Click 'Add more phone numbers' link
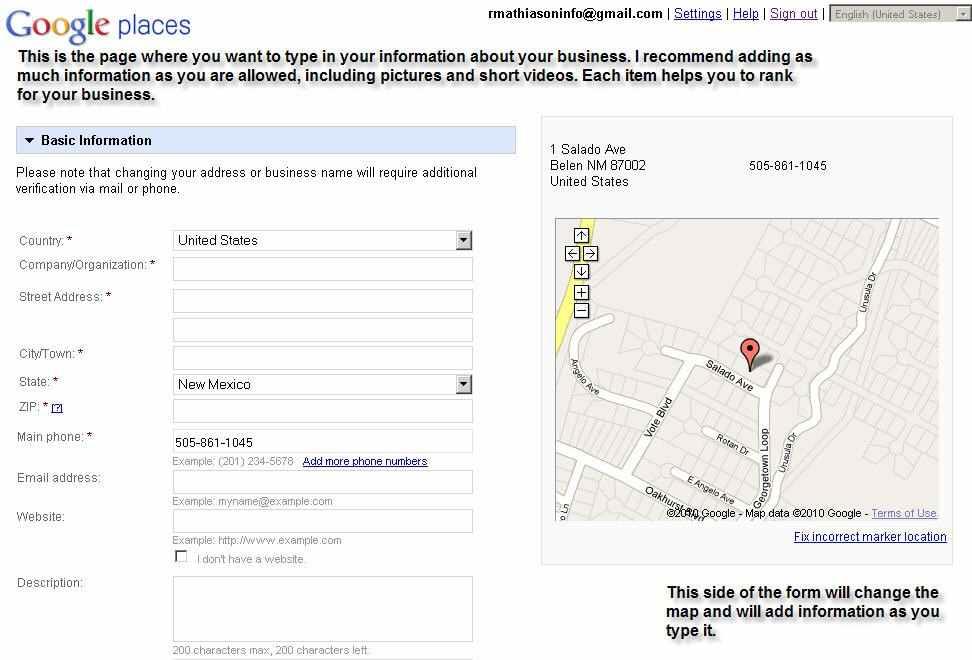The width and height of the screenshot is (972, 660). pos(364,461)
